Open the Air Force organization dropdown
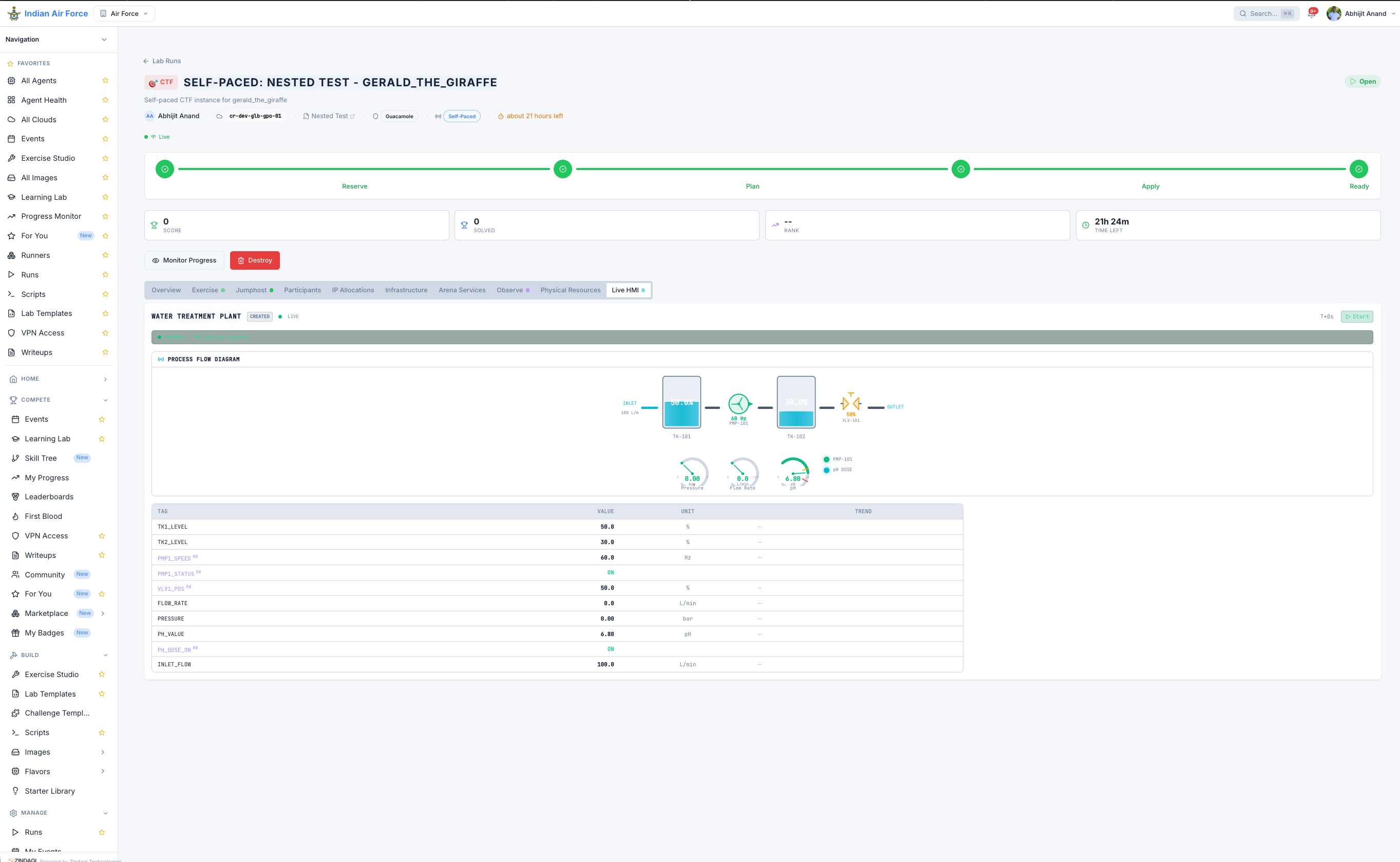Image resolution: width=1400 pixels, height=862 pixels. tap(124, 14)
